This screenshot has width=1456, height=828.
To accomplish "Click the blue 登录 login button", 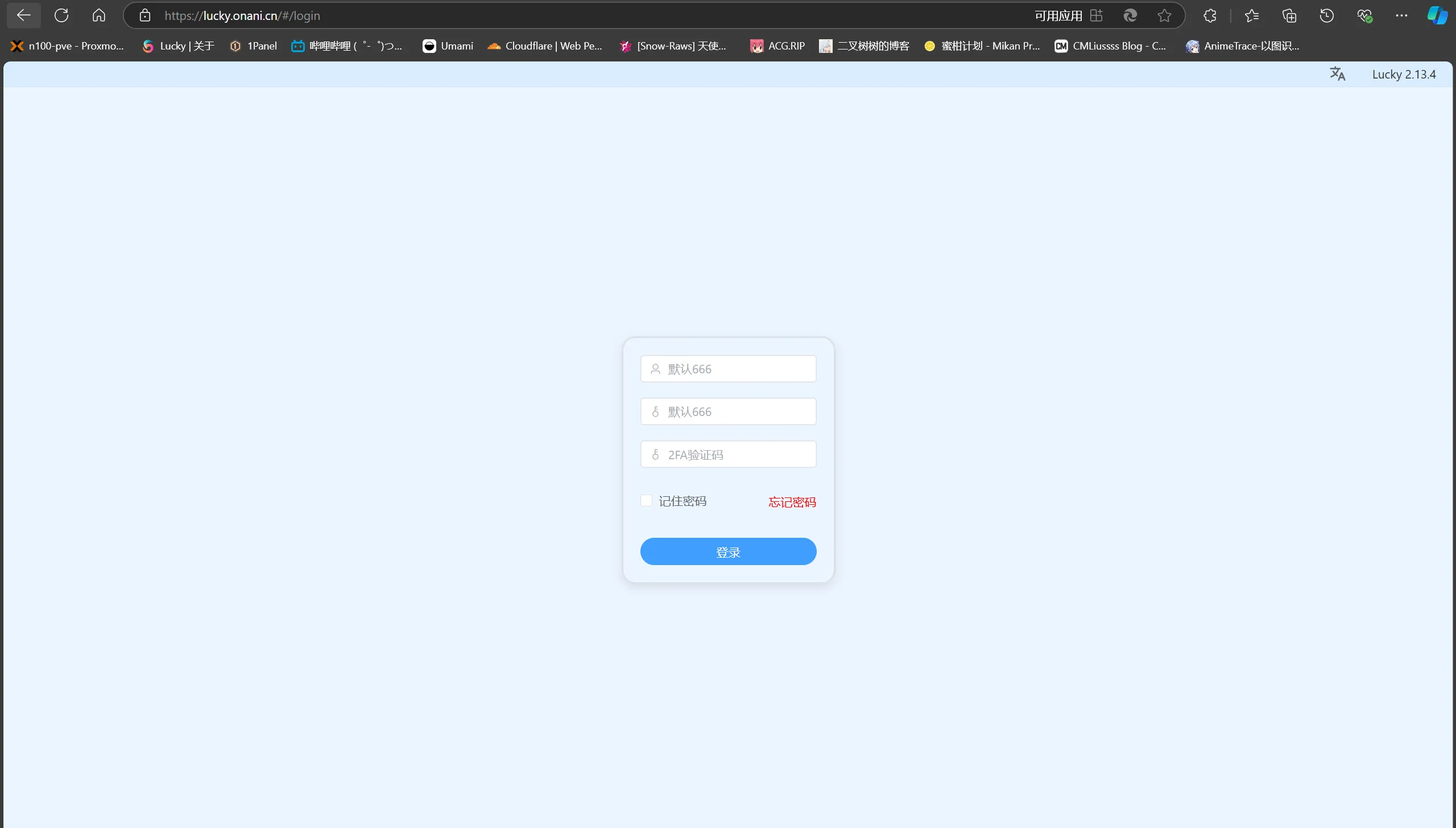I will 728,551.
